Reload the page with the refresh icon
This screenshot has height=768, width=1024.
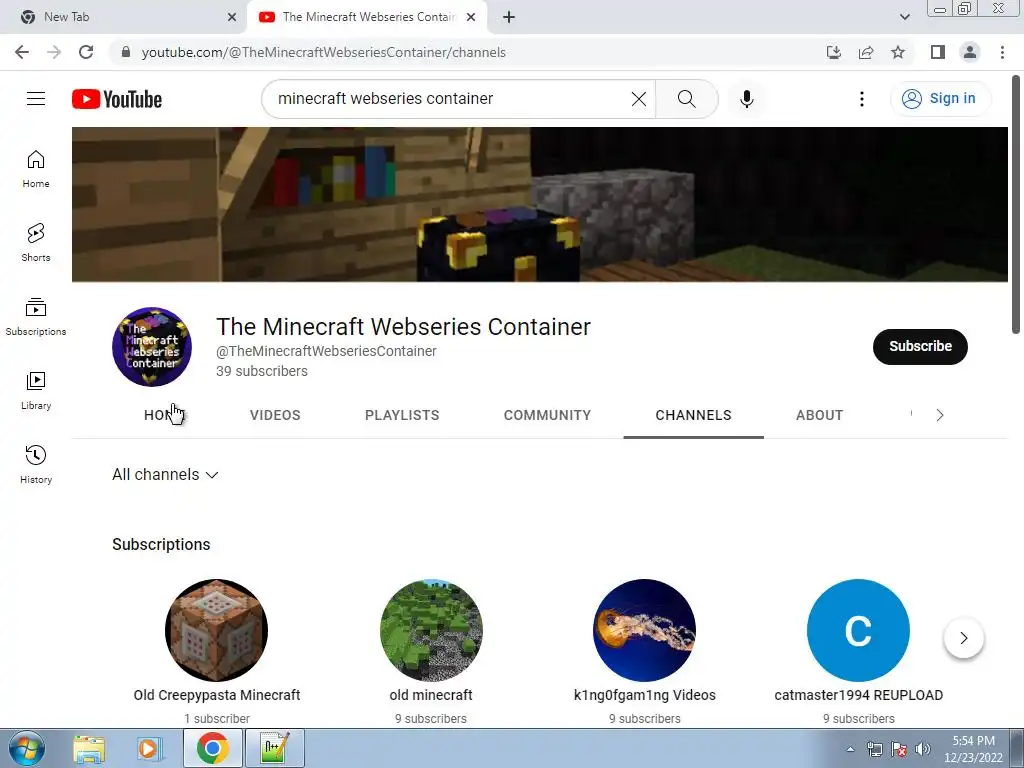(x=86, y=52)
